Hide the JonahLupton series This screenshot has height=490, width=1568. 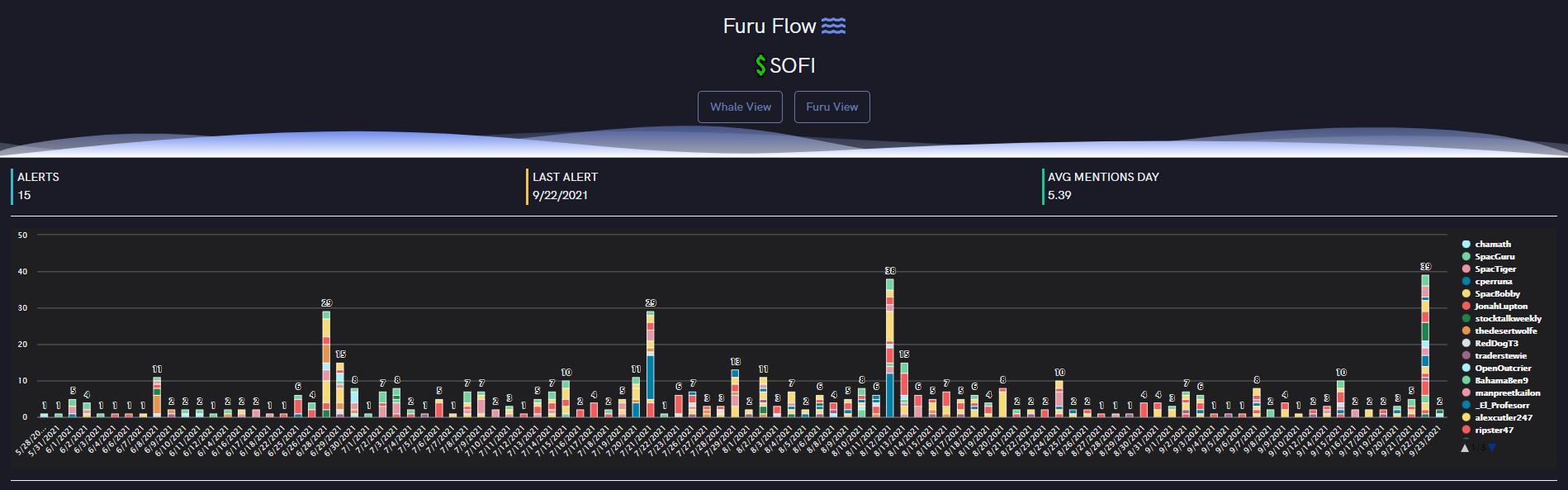pos(1501,306)
